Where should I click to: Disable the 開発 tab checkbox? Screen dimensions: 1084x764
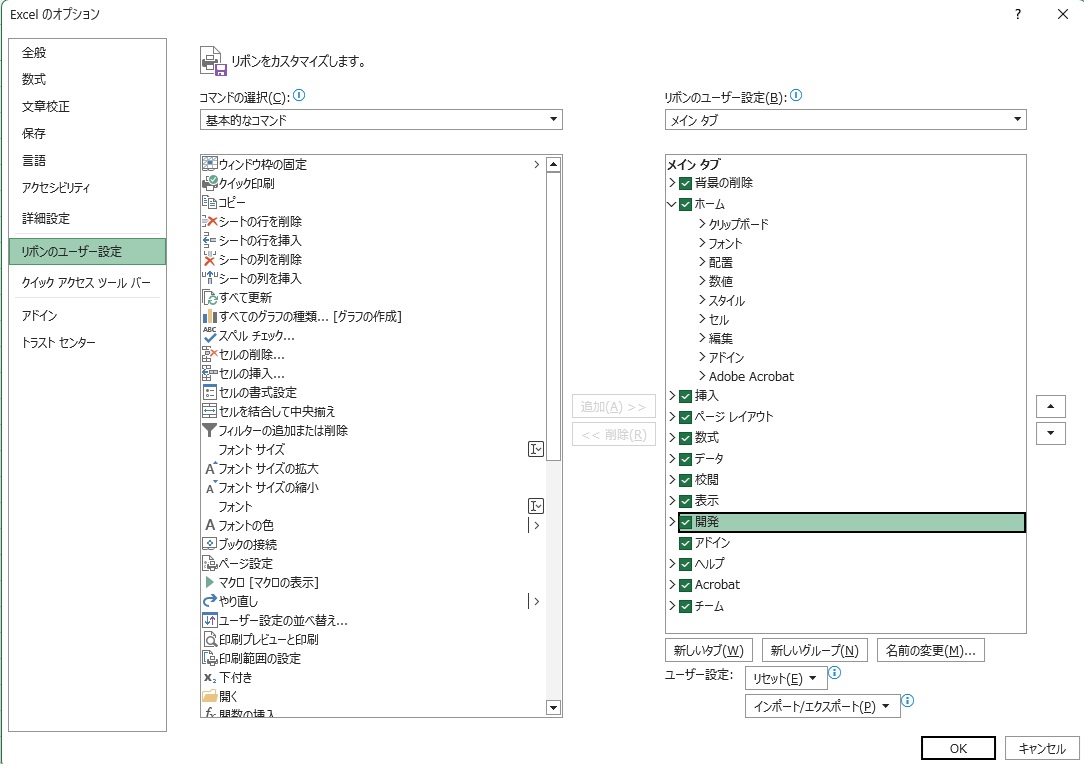(685, 523)
